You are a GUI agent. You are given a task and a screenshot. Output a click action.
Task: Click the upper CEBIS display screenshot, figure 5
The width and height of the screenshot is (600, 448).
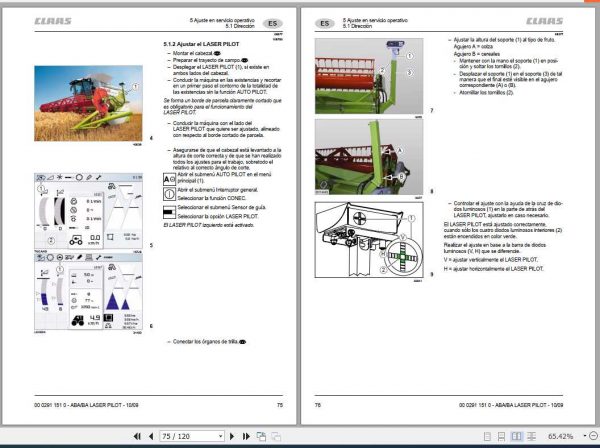(x=88, y=211)
